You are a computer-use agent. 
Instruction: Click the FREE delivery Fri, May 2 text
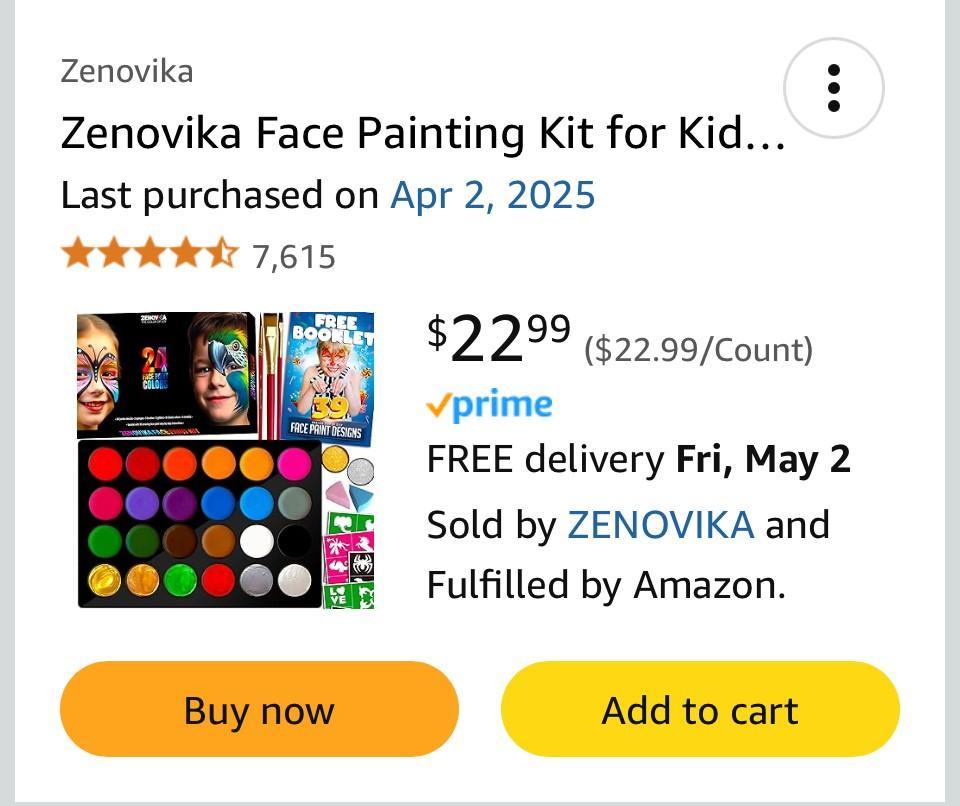point(638,460)
